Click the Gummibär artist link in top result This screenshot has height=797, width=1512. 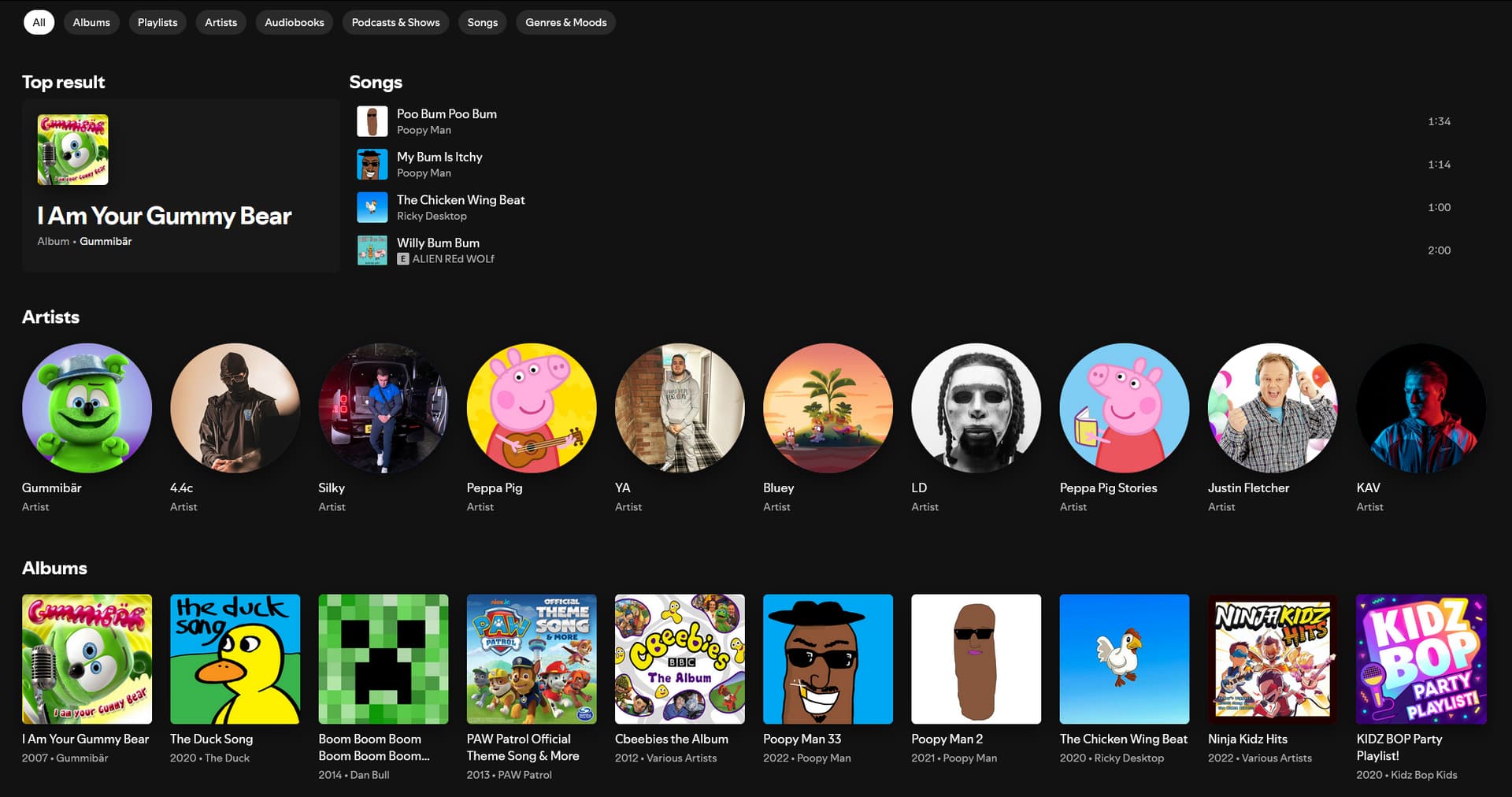click(x=106, y=241)
